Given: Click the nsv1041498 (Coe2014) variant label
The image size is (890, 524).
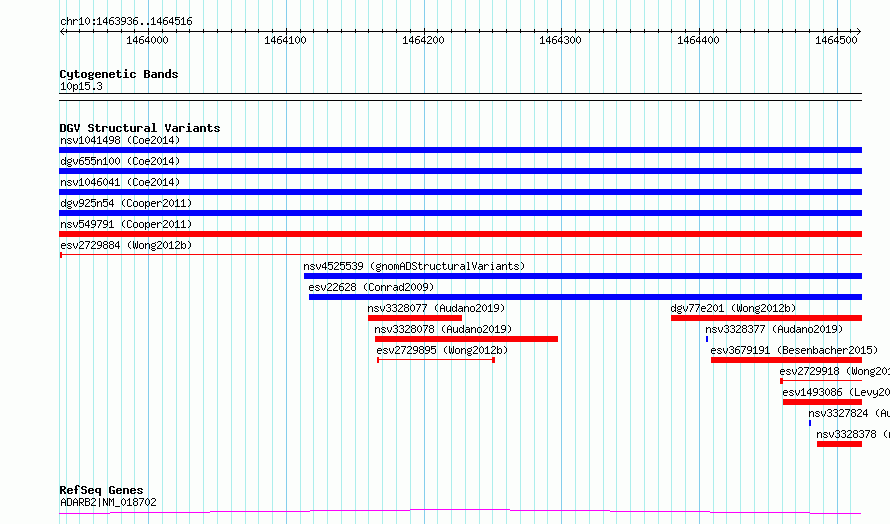Looking at the screenshot, I should [x=120, y=140].
